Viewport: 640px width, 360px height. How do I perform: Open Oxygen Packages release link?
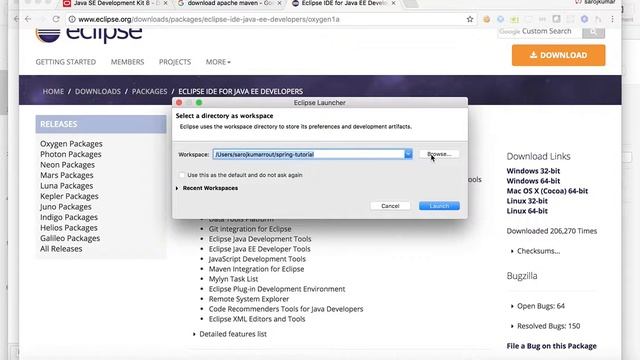click(x=71, y=144)
